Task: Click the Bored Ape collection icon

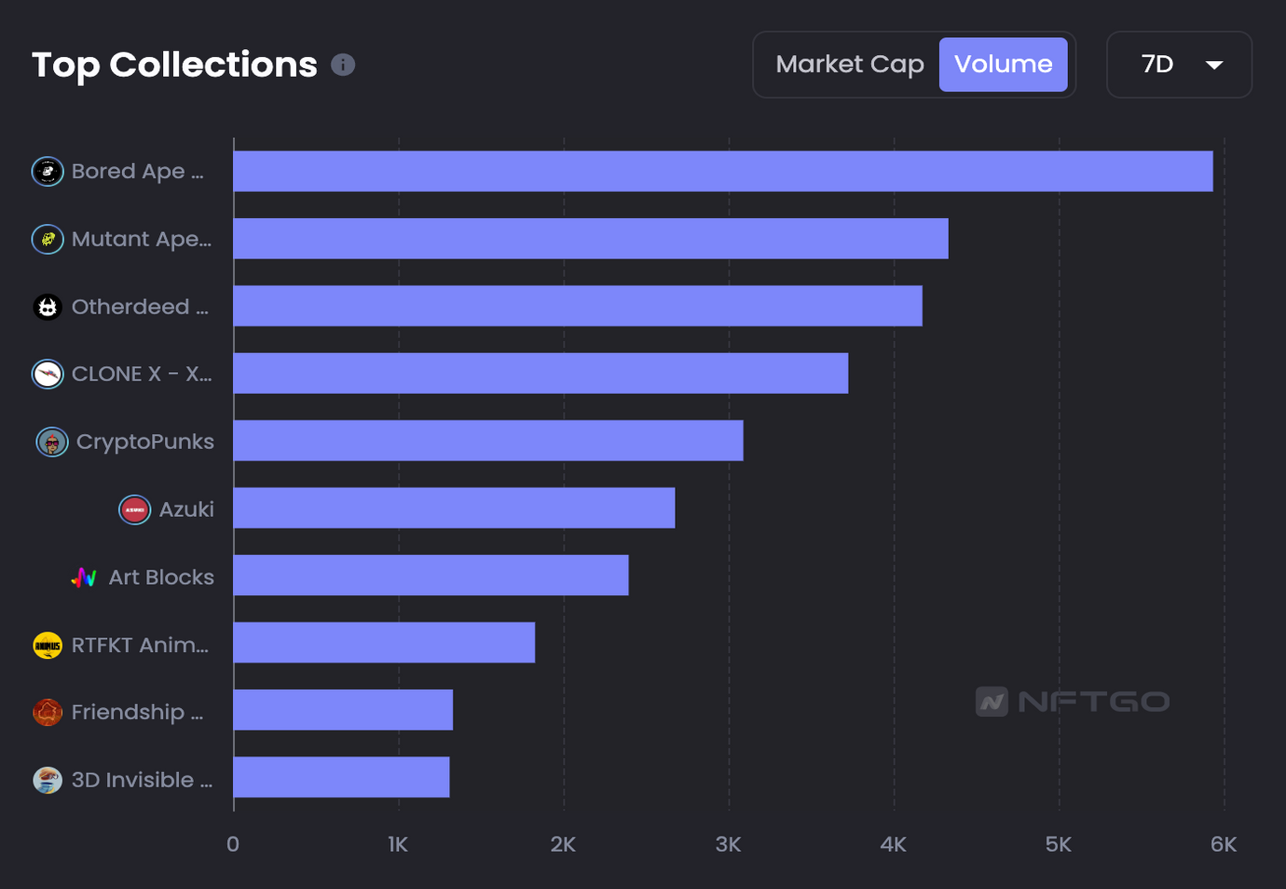Action: pyautogui.click(x=47, y=172)
